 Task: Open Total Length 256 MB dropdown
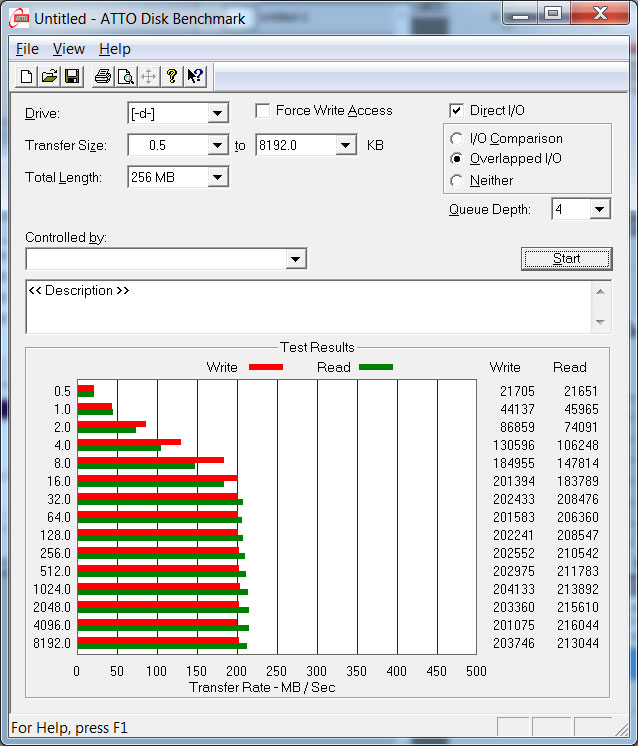click(217, 177)
